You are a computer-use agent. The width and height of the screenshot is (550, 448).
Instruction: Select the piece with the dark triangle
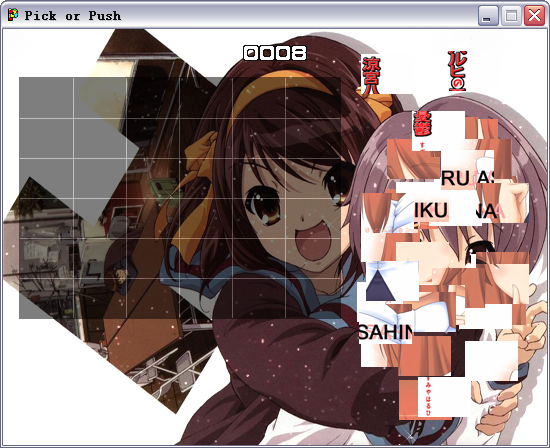(392, 281)
